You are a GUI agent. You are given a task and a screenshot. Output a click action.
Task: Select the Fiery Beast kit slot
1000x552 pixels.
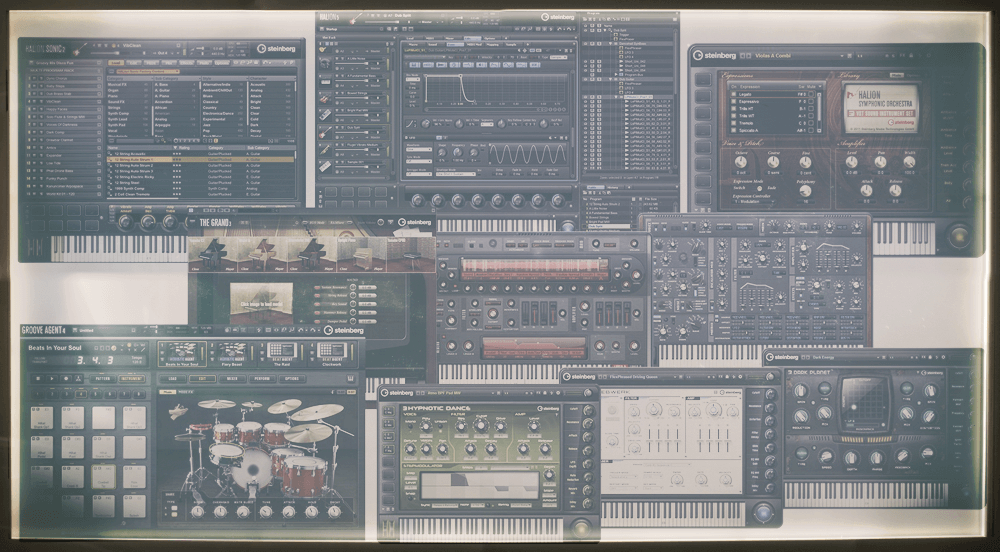(x=232, y=354)
